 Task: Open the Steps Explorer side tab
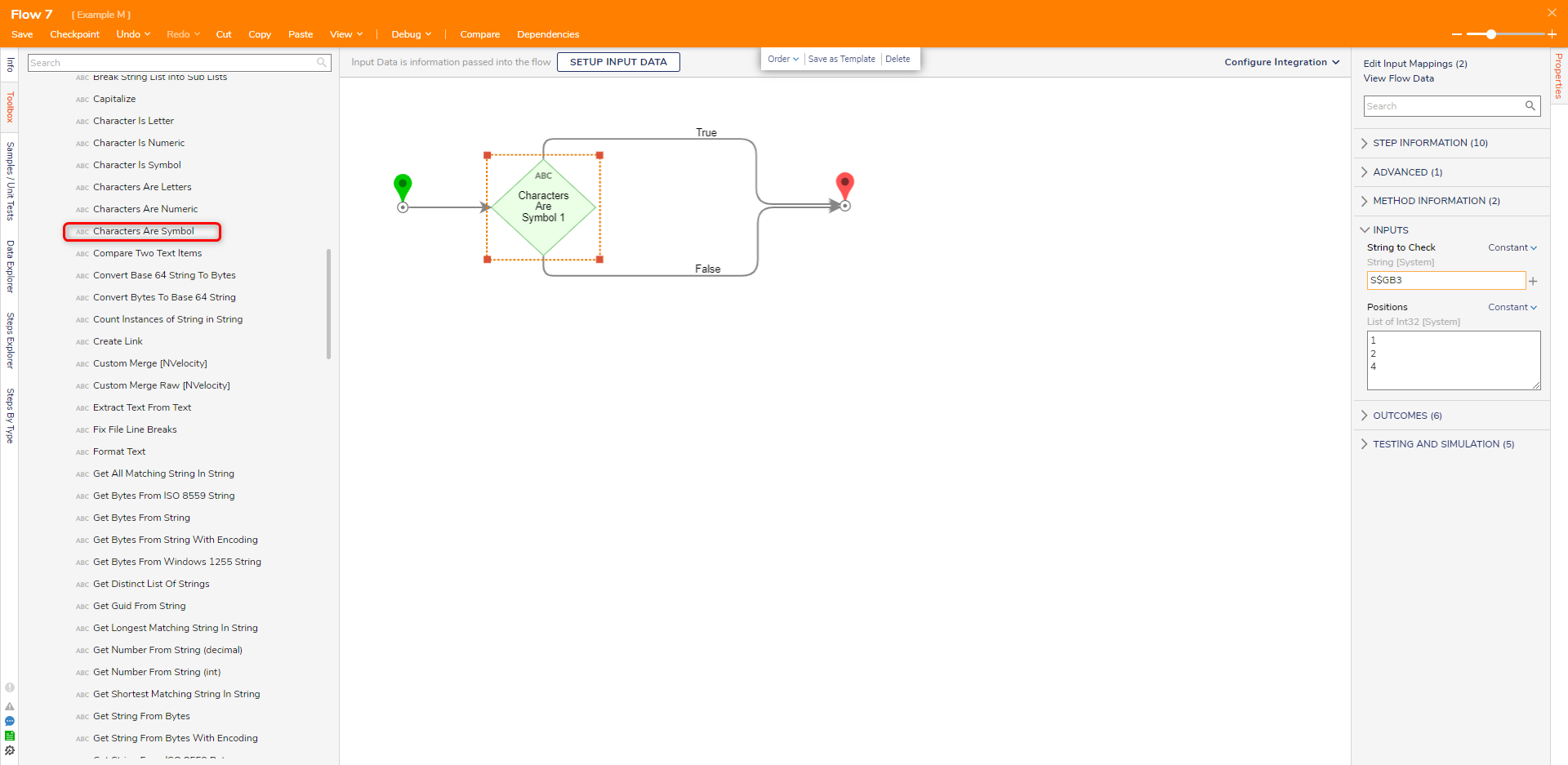click(x=10, y=340)
